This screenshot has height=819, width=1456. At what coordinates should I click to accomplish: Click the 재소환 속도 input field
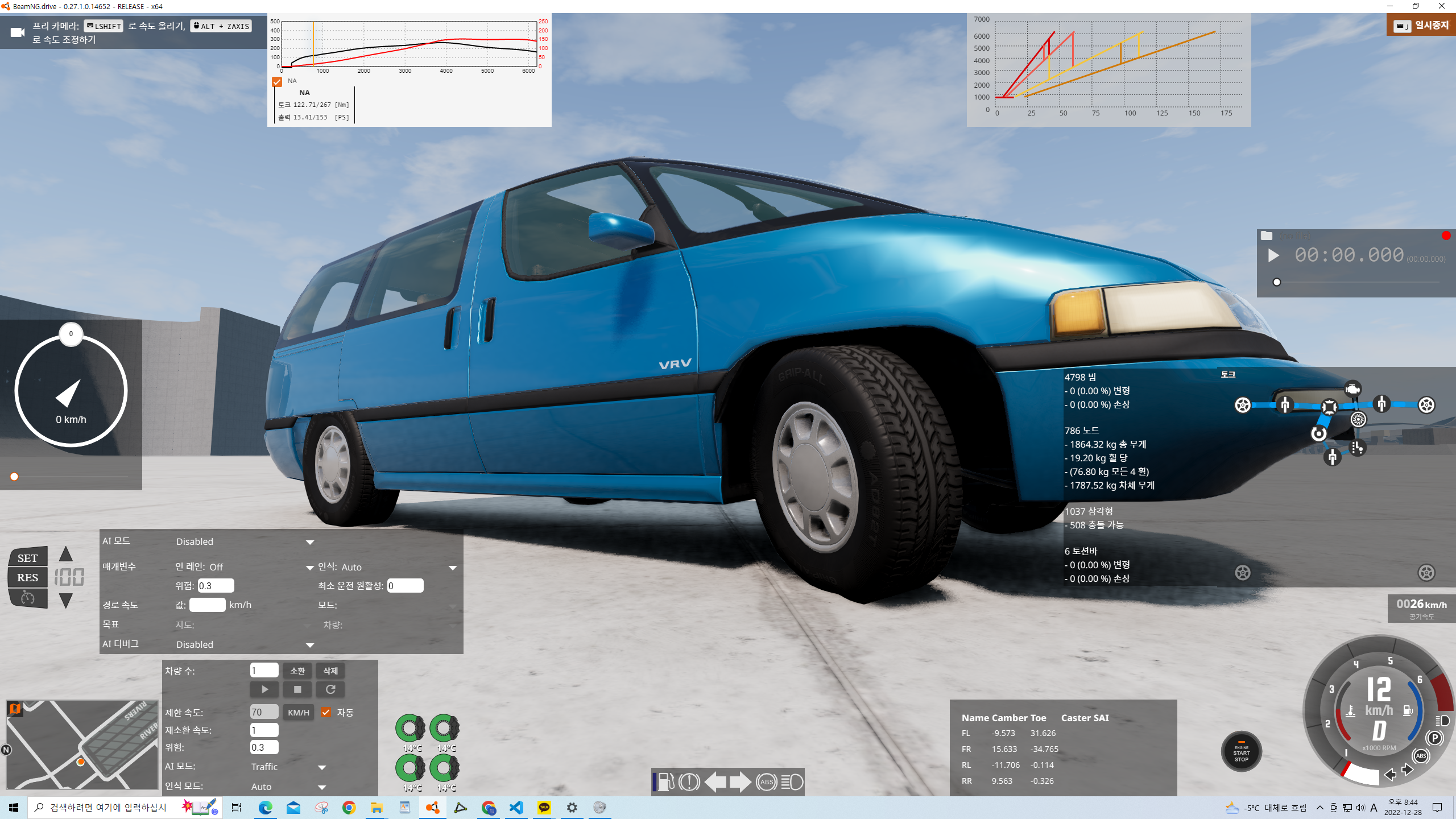pyautogui.click(x=264, y=730)
